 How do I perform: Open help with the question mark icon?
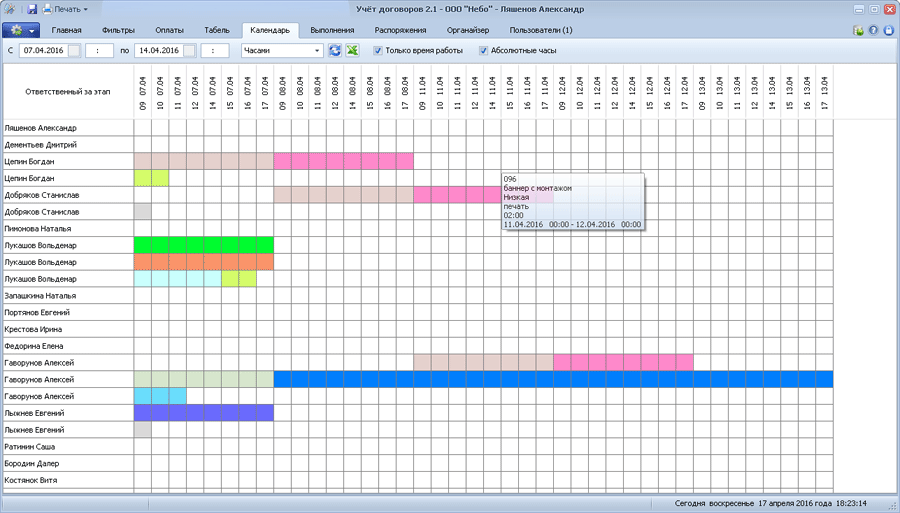click(873, 30)
